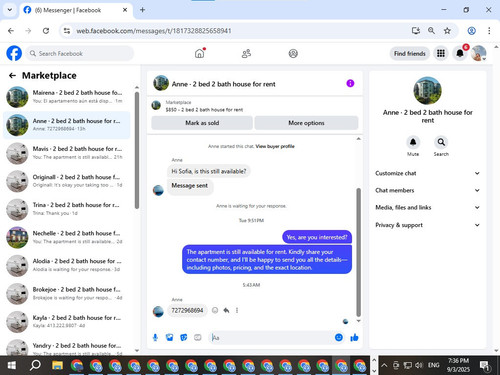The width and height of the screenshot is (500, 375).
Task: Open the notifications bell icon
Action: tap(460, 53)
